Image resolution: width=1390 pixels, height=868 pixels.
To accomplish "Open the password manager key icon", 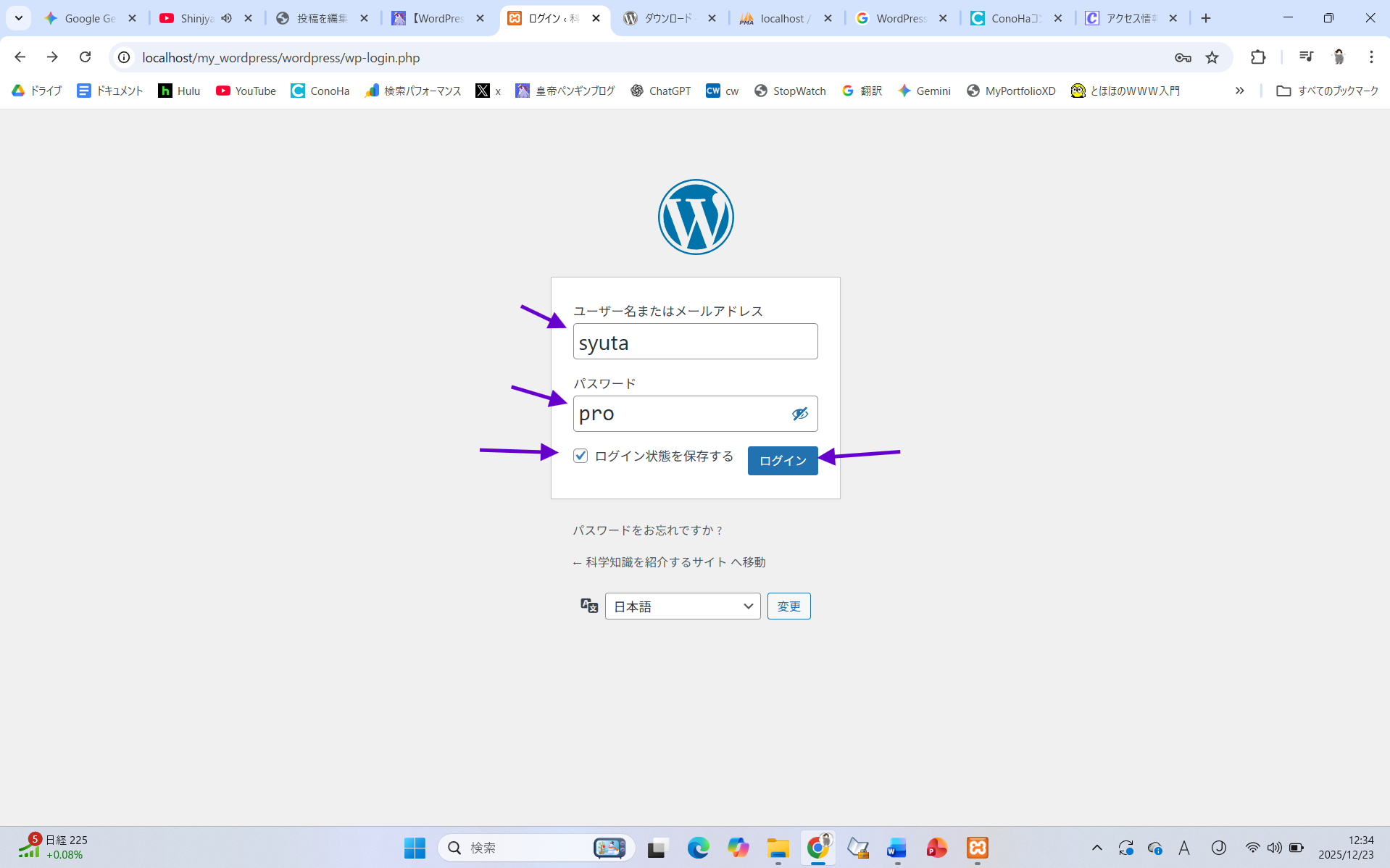I will click(1183, 57).
